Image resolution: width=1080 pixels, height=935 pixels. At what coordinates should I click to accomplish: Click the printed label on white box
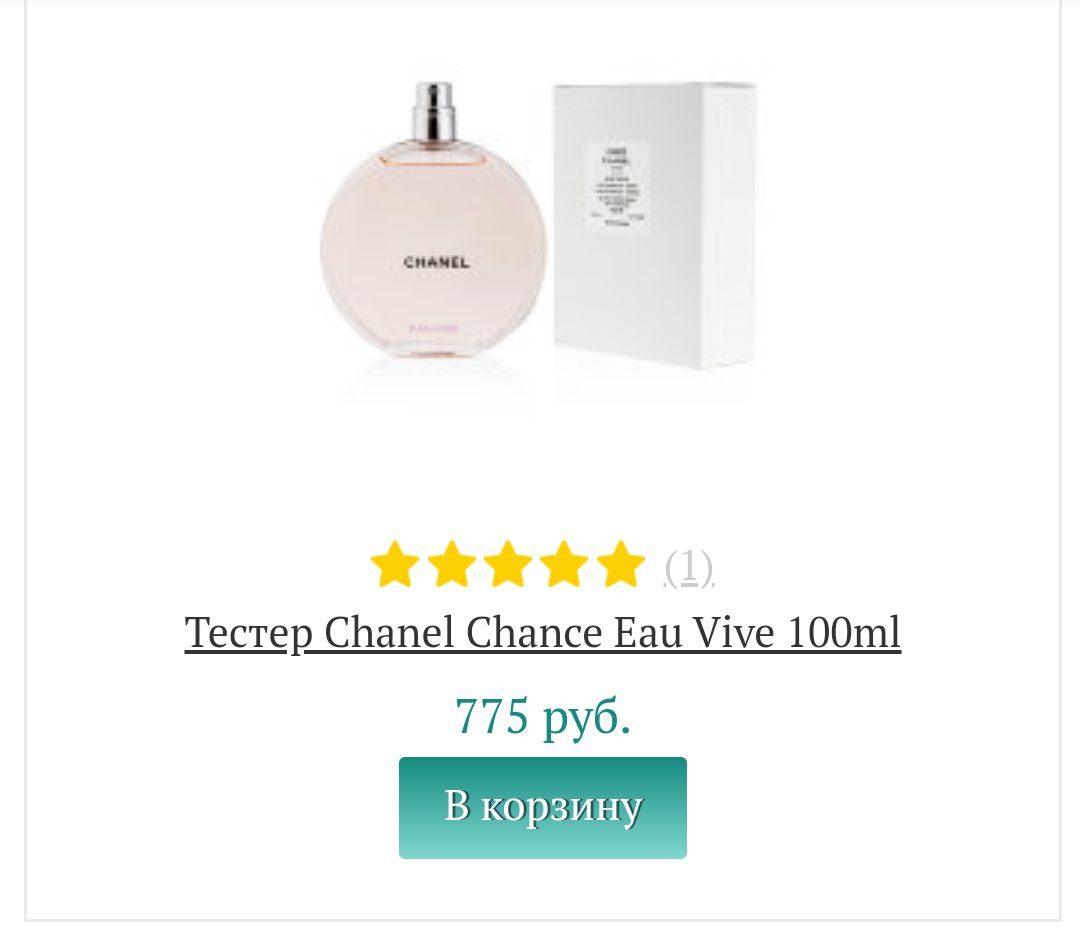point(617,183)
